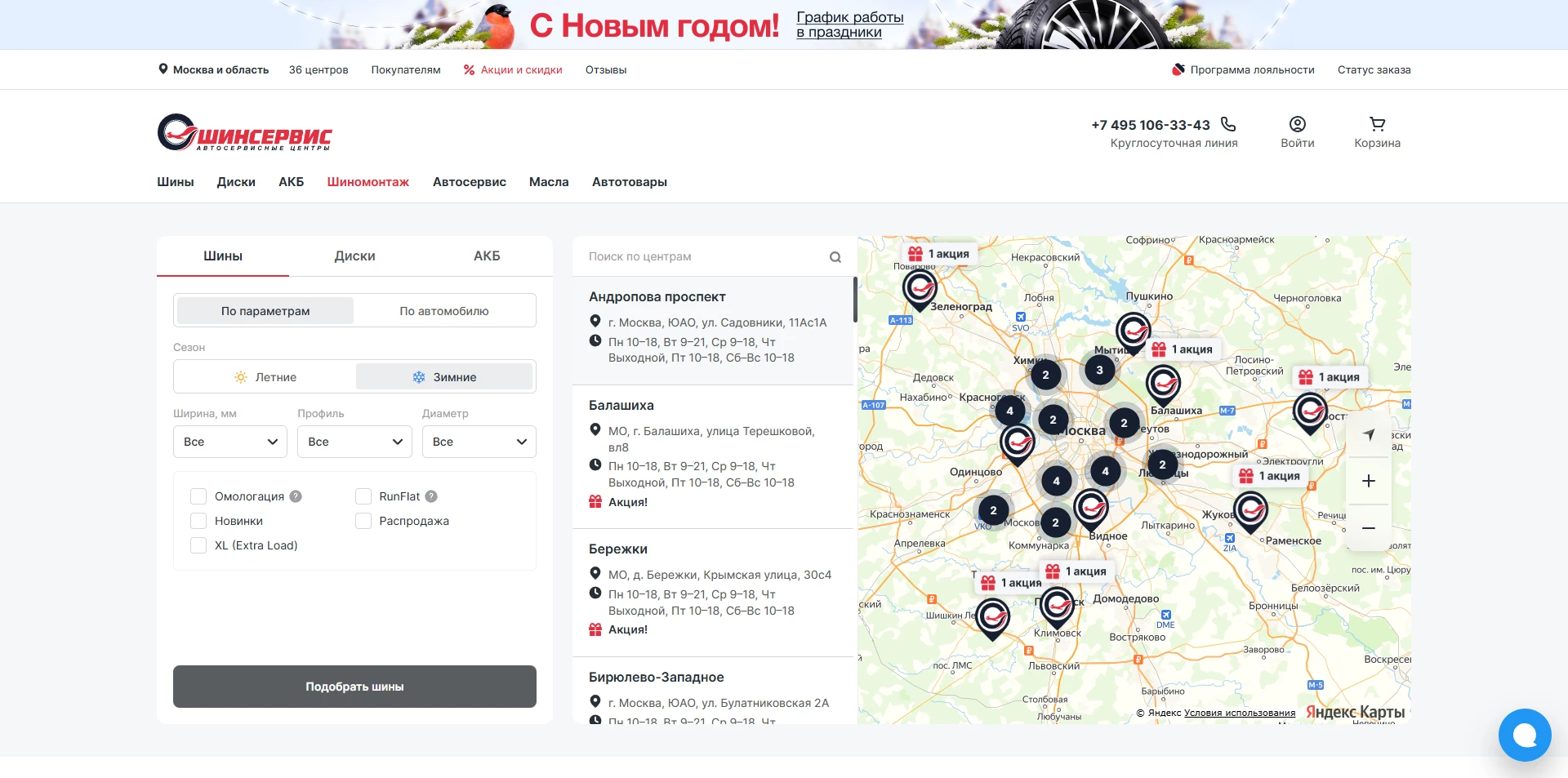Enable the RunFlat checkbox
This screenshot has height=778, width=1568.
(363, 496)
